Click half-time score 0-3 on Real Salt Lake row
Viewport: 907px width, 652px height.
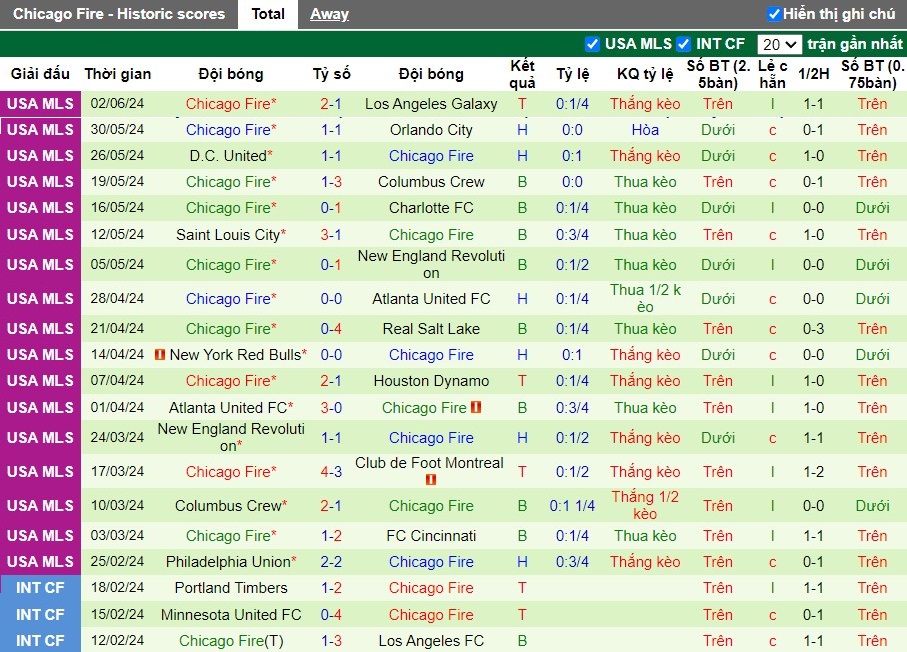[x=813, y=329]
